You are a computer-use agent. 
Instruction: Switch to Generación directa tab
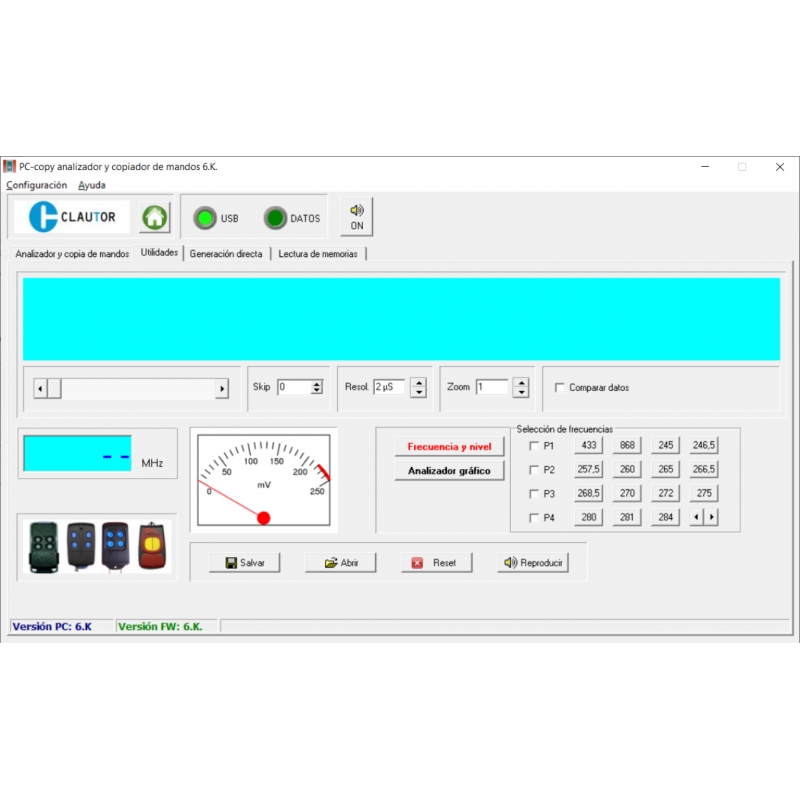[226, 254]
